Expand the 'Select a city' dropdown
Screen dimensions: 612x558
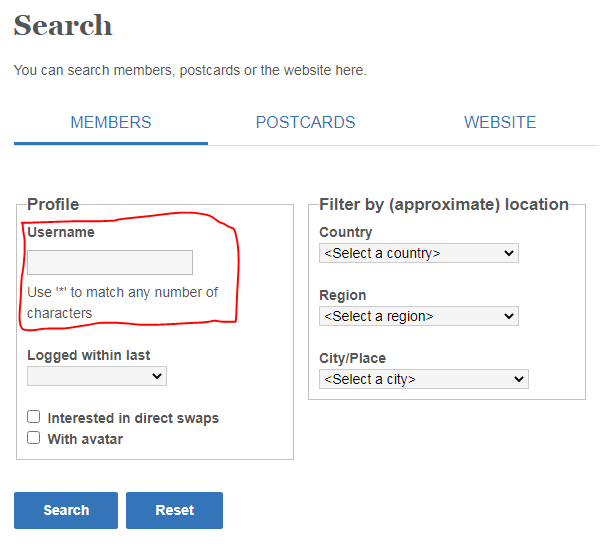423,380
